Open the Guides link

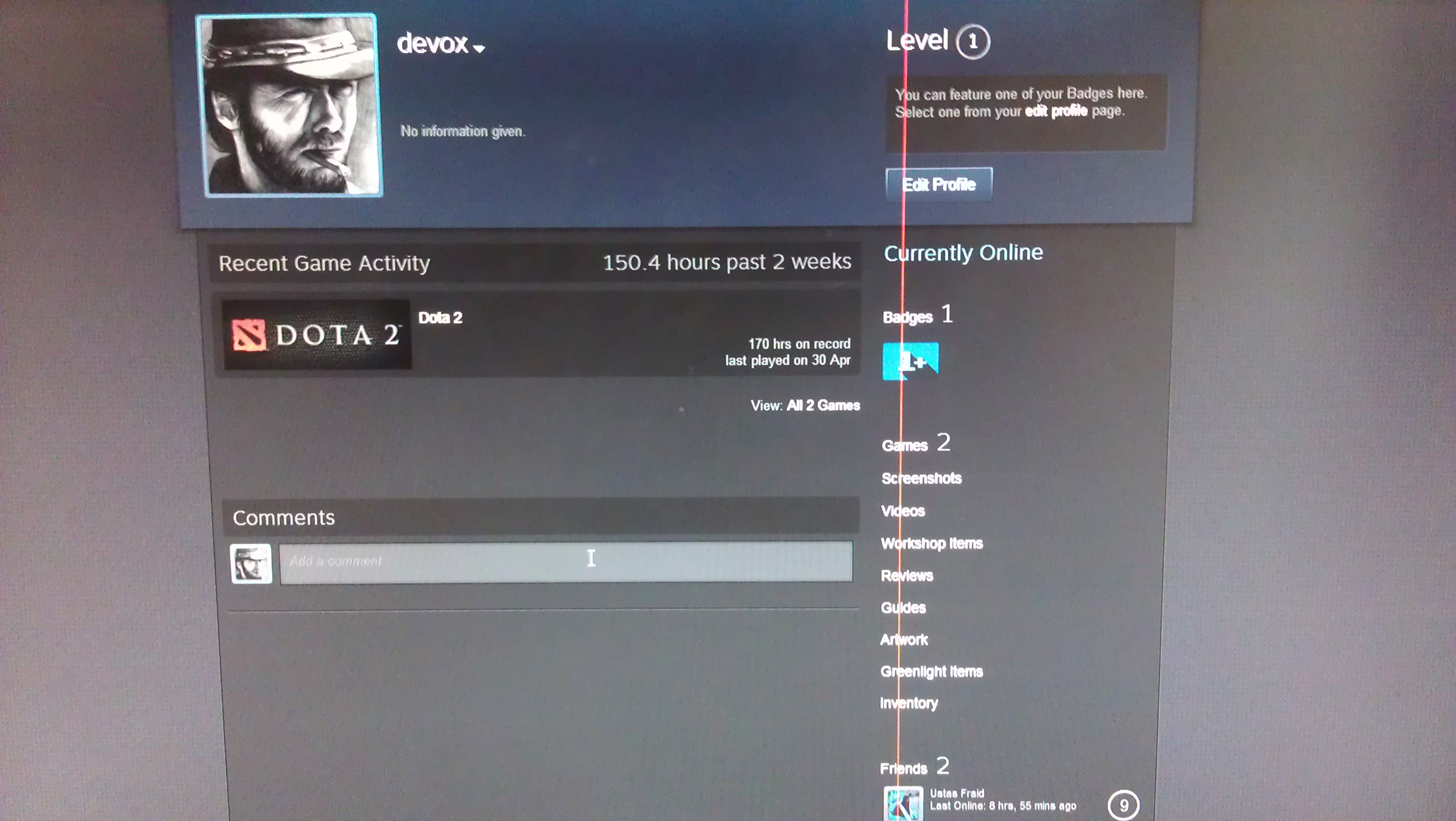click(x=903, y=608)
